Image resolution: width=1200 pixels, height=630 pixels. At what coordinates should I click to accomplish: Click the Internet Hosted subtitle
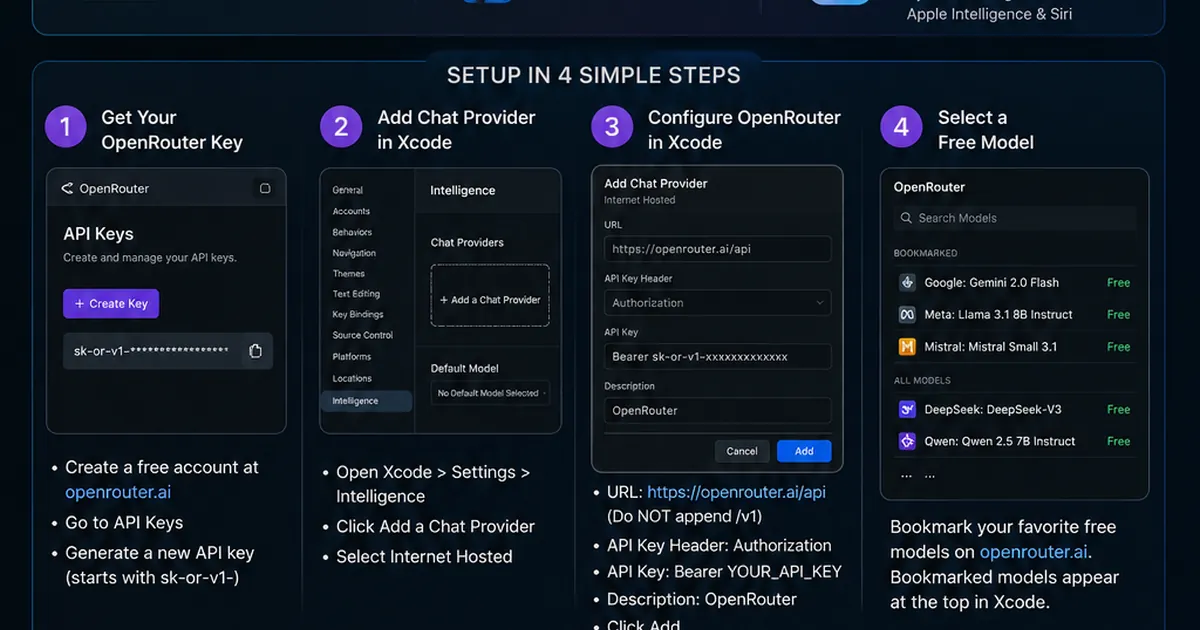tap(640, 200)
